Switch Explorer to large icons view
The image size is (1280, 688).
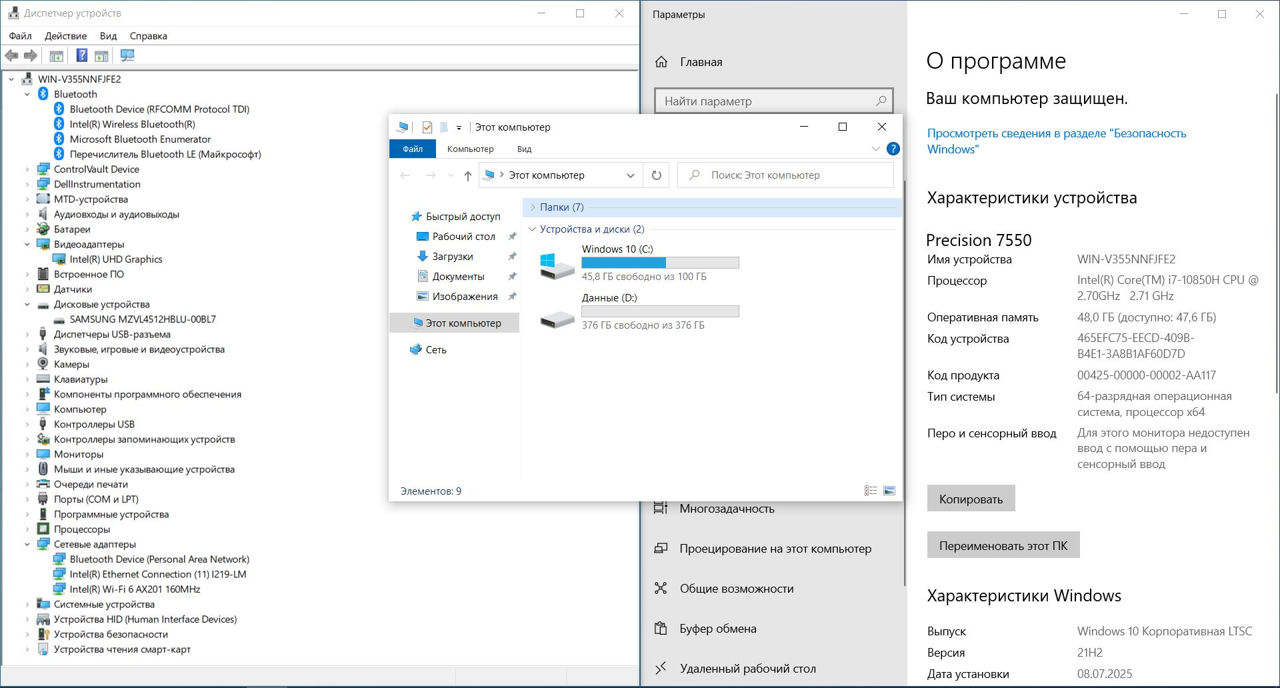tap(889, 491)
